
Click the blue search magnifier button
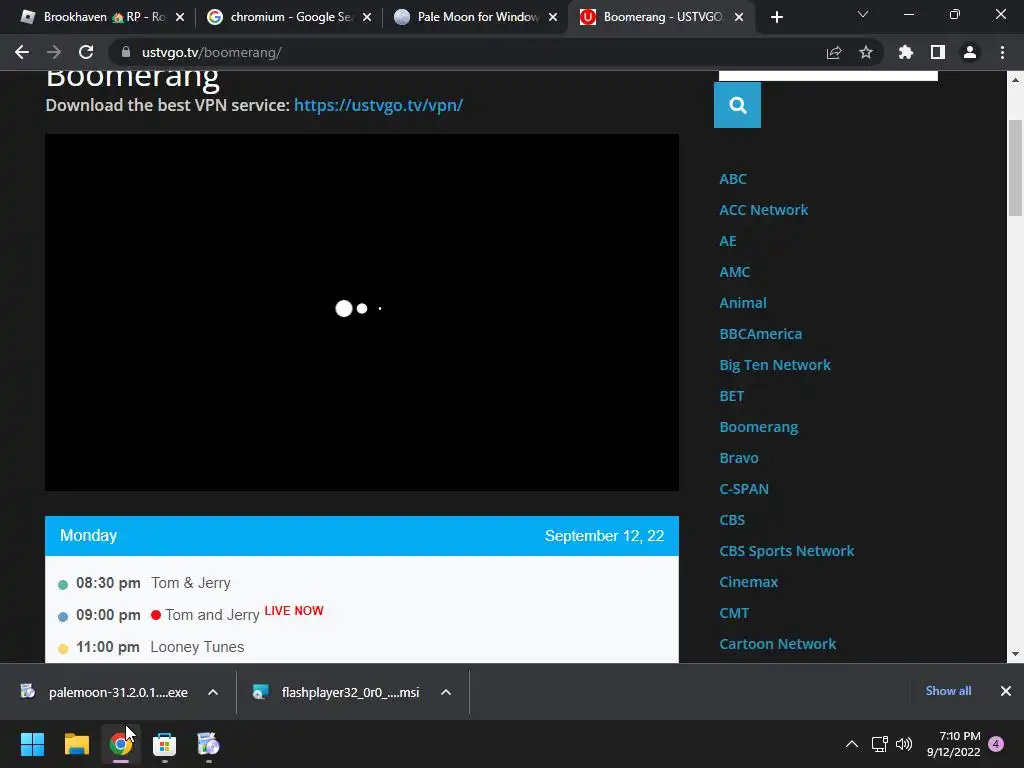pos(737,105)
